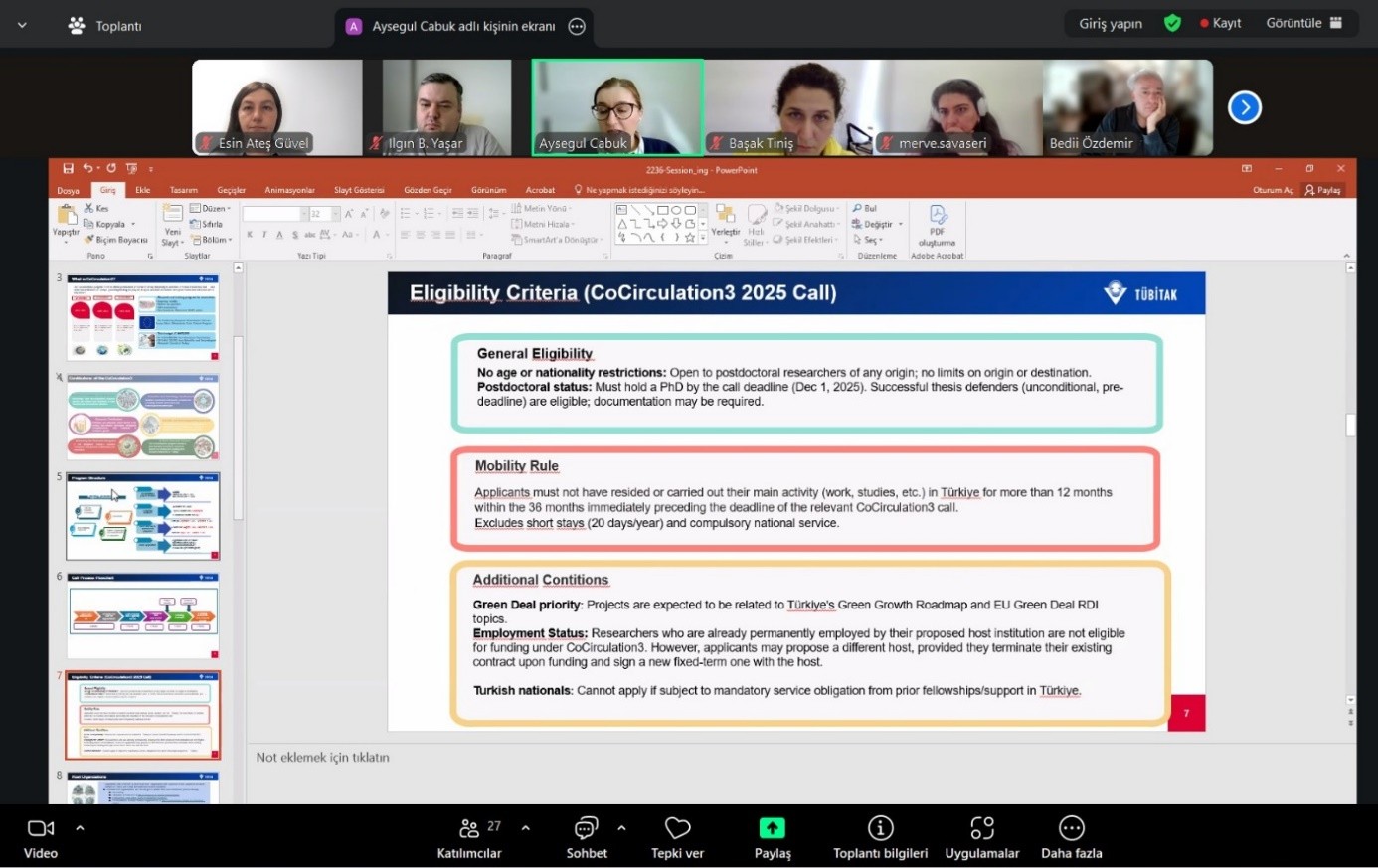Expand the arrow next to Katılımcılar
The width and height of the screenshot is (1378, 868).
[525, 827]
